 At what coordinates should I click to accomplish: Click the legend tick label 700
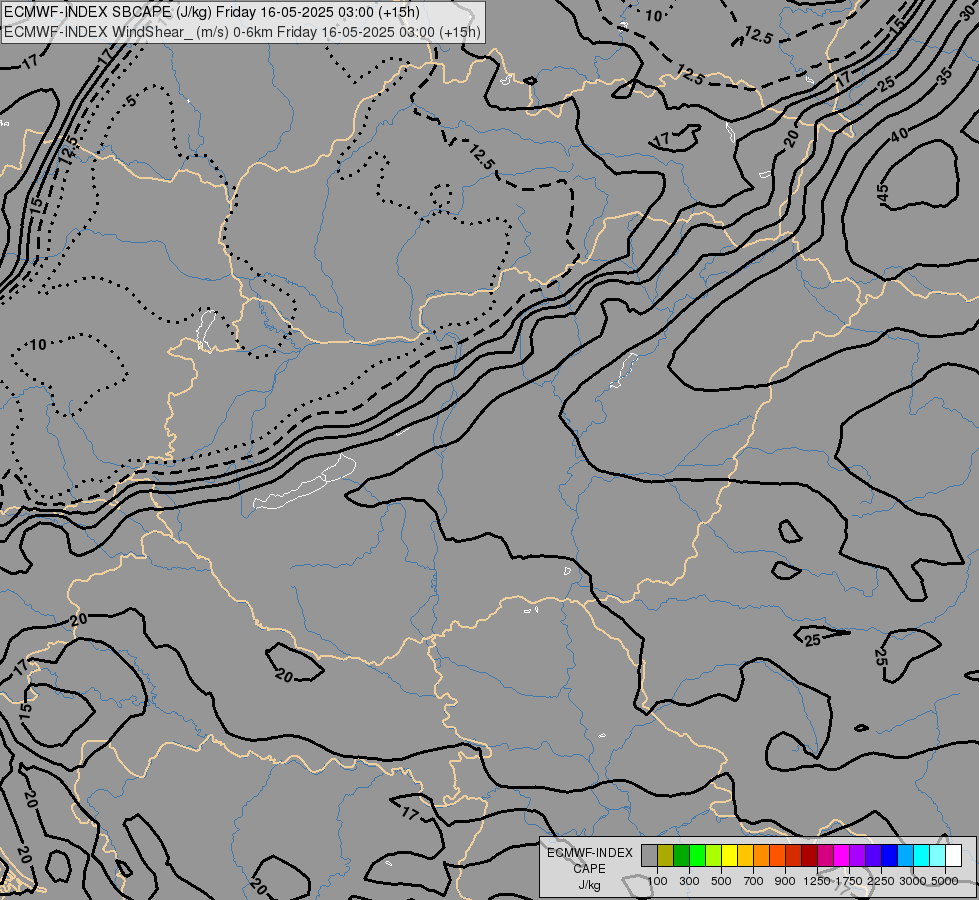point(754,881)
